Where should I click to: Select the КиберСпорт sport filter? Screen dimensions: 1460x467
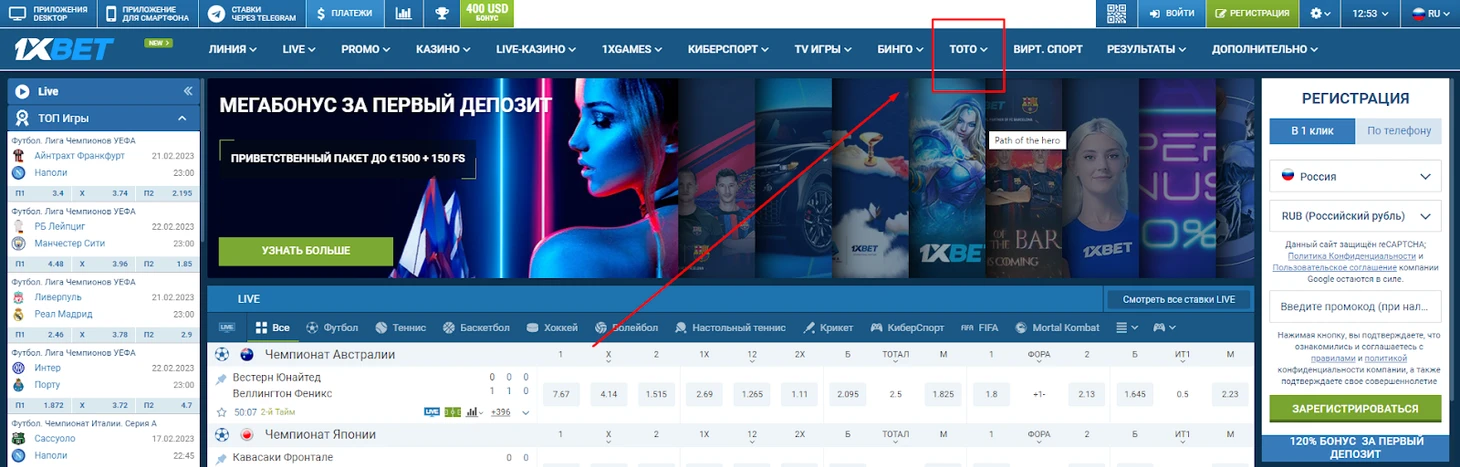click(907, 328)
